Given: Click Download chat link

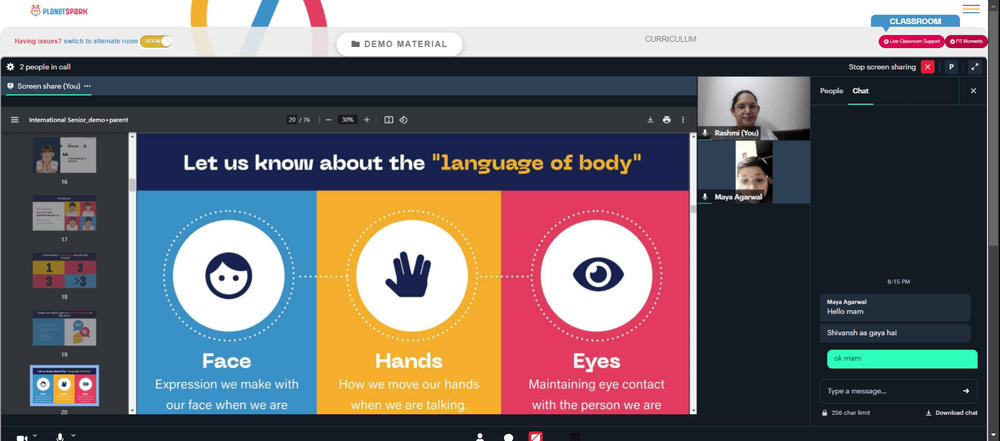Looking at the screenshot, I should point(952,413).
